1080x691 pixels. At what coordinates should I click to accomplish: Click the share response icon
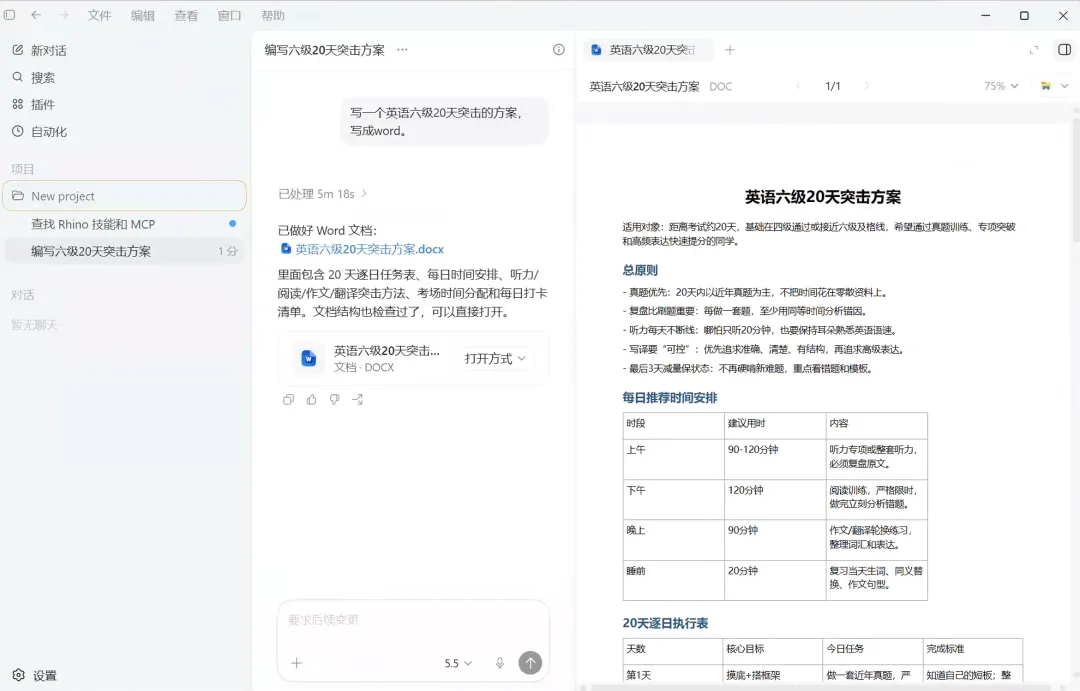(357, 400)
